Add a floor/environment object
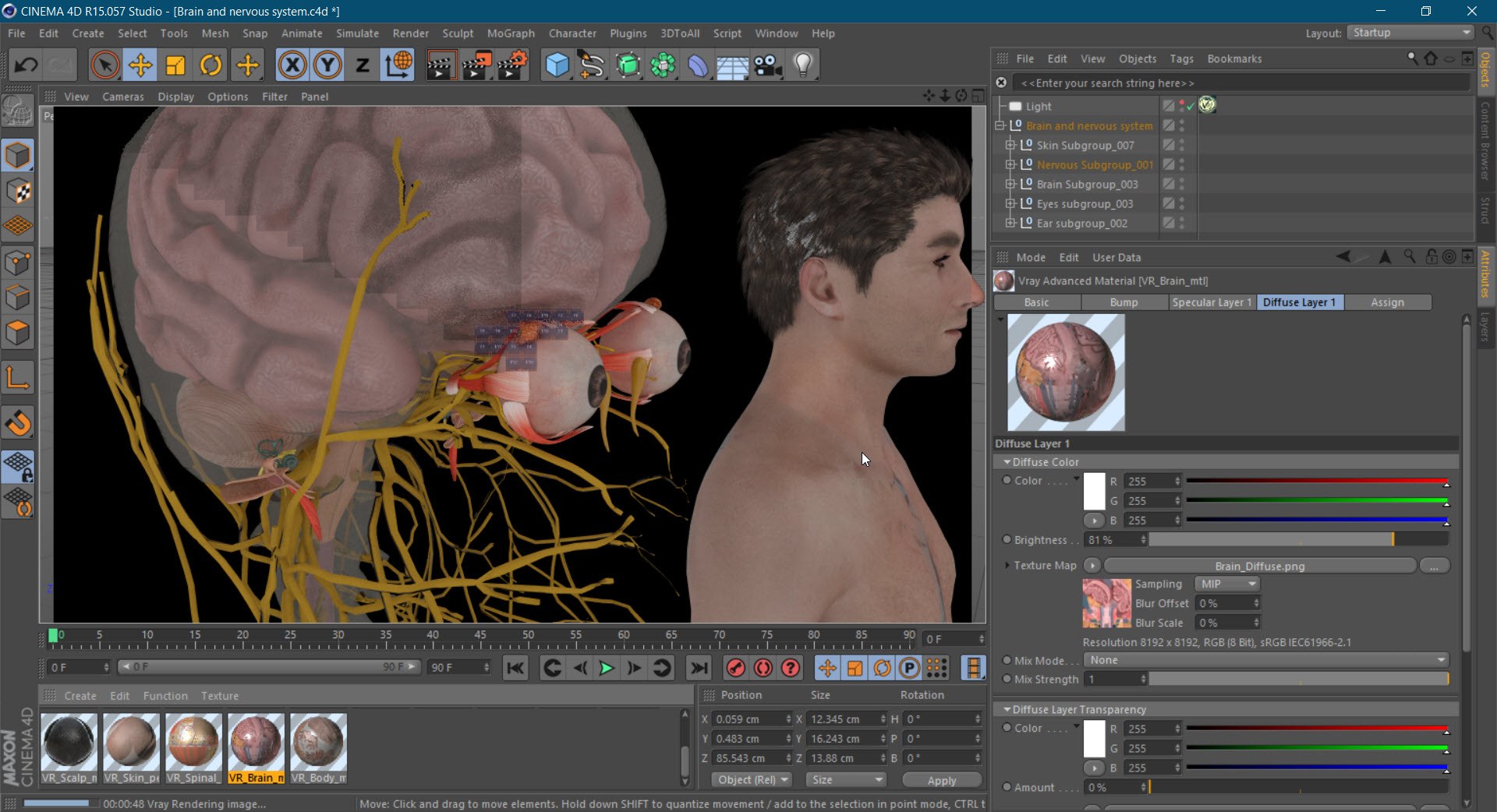 (733, 65)
